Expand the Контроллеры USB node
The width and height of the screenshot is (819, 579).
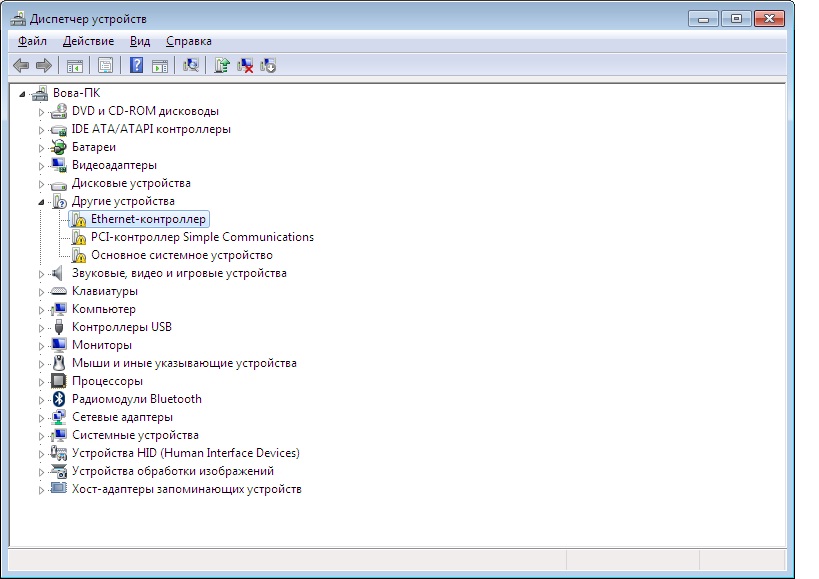42,328
